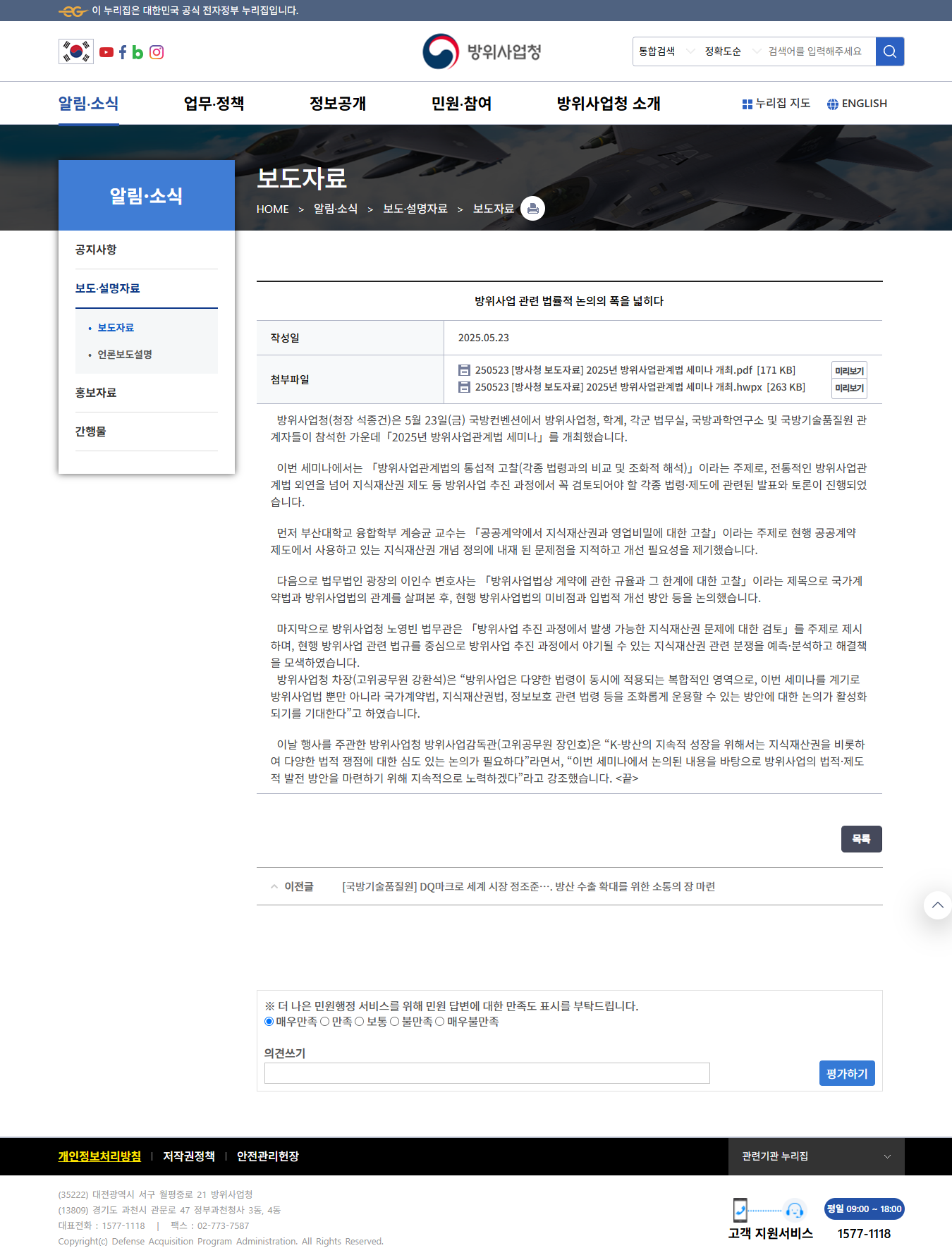Select 매우만족 satisfaction option
The height and width of the screenshot is (1260, 952).
point(269,1022)
